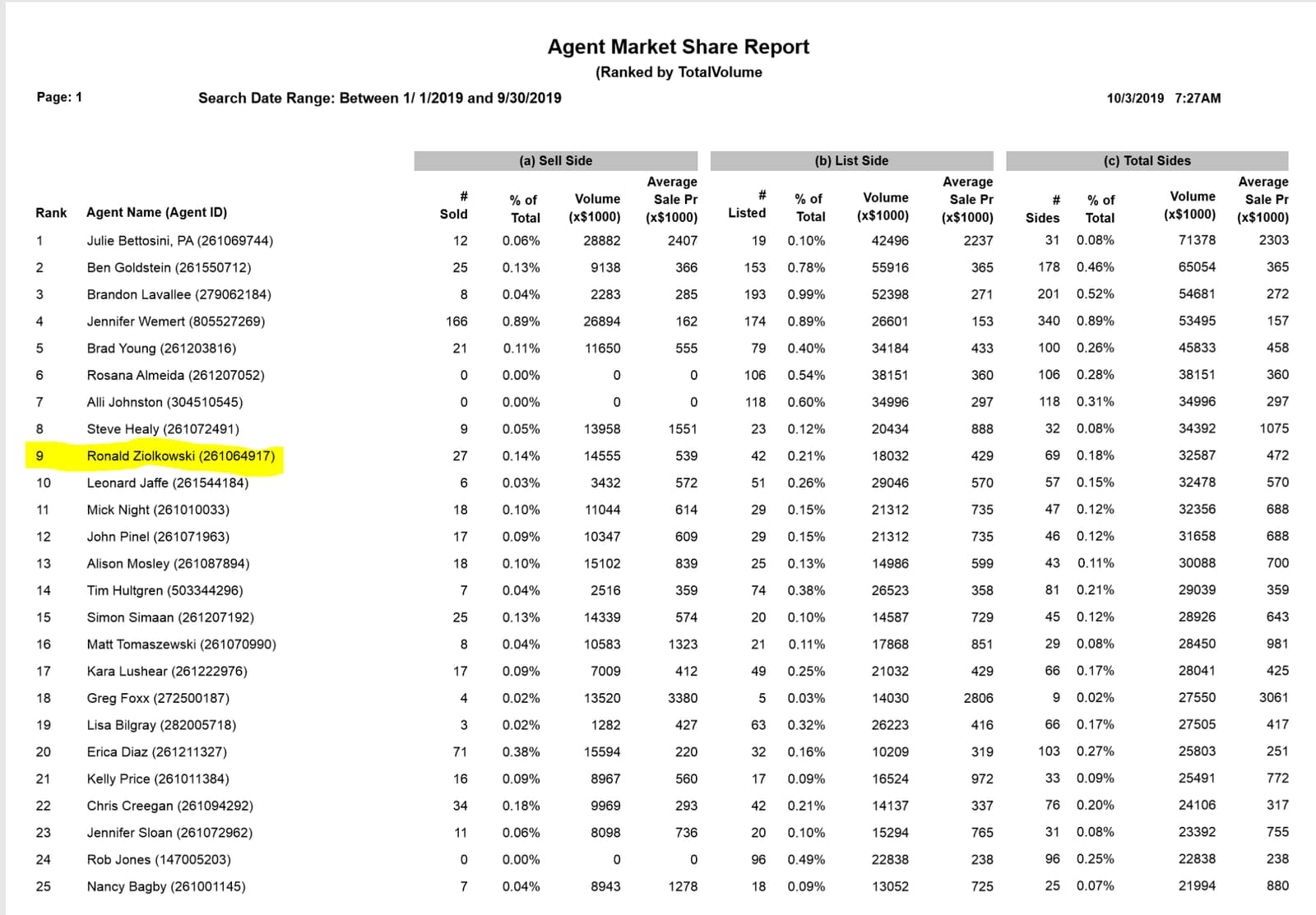
Task: Click the Agent Market Share Report title
Action: [678, 47]
